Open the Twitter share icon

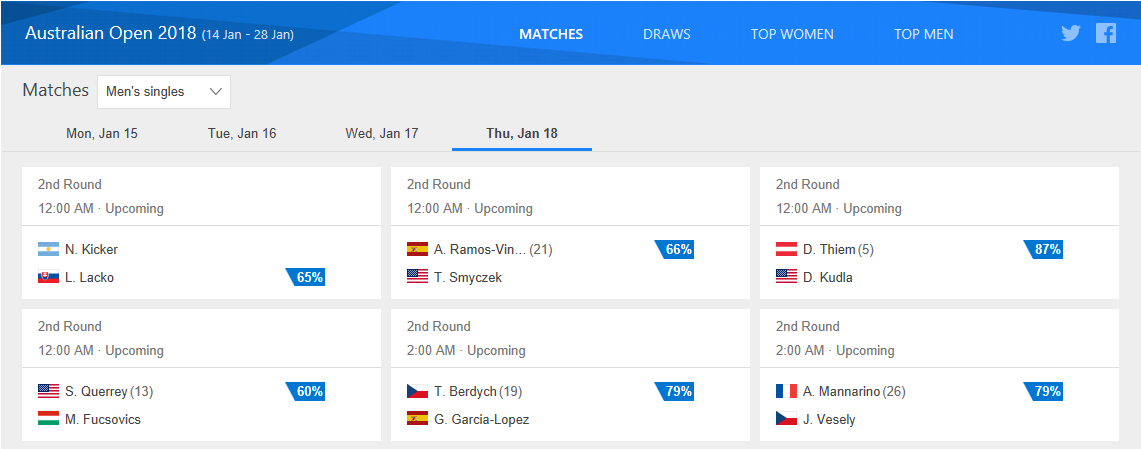(1071, 33)
